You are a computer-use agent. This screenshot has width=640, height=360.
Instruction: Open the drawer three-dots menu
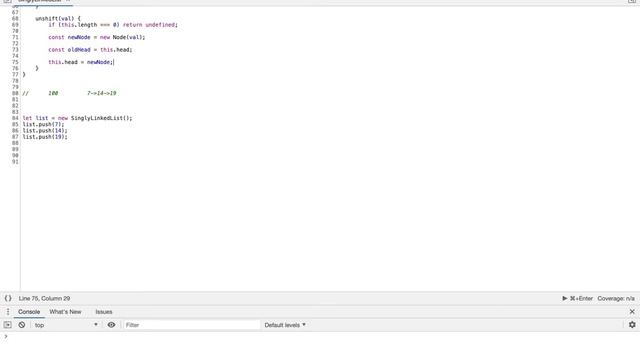(x=8, y=312)
